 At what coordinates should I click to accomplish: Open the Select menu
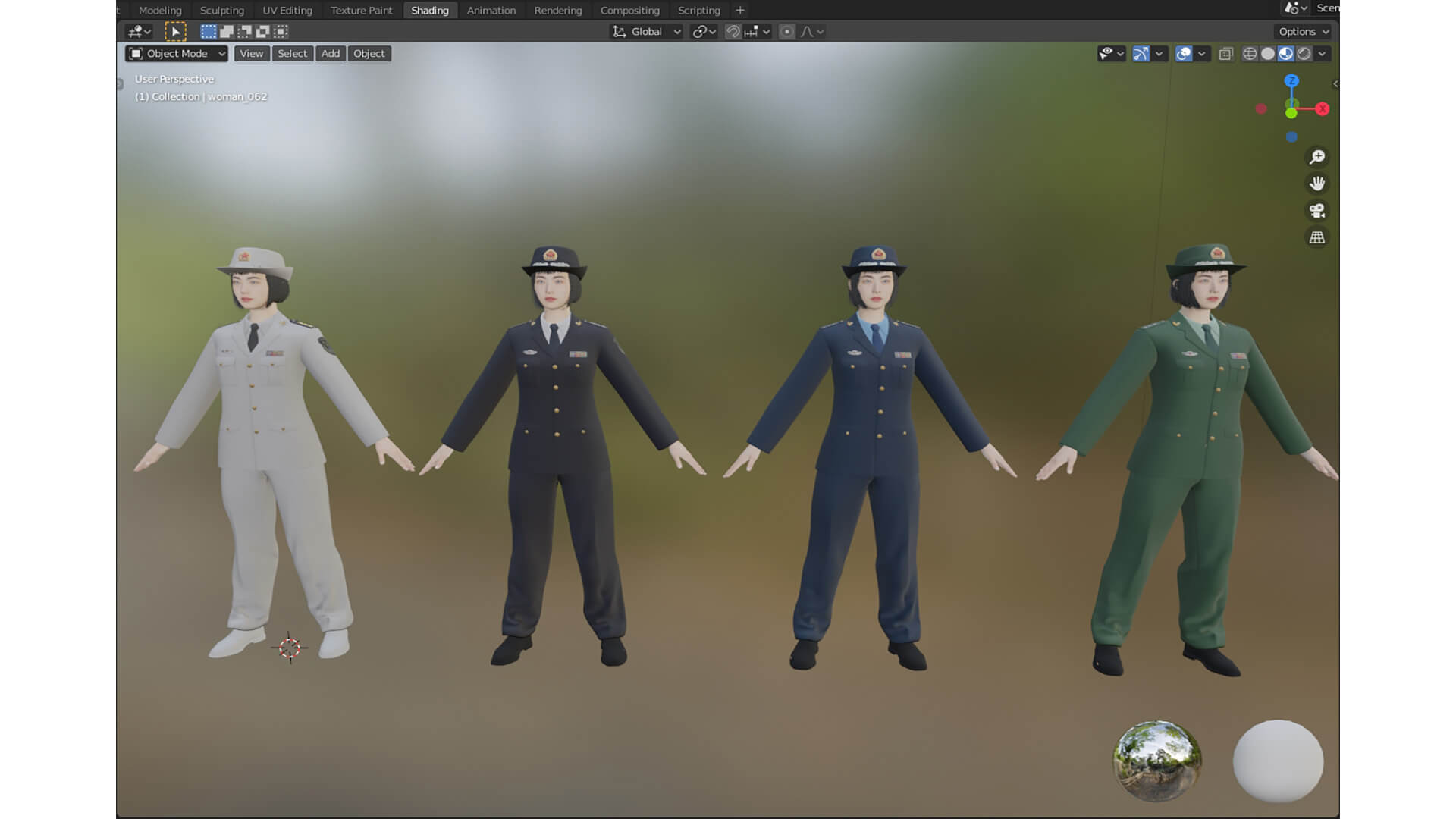(x=292, y=54)
